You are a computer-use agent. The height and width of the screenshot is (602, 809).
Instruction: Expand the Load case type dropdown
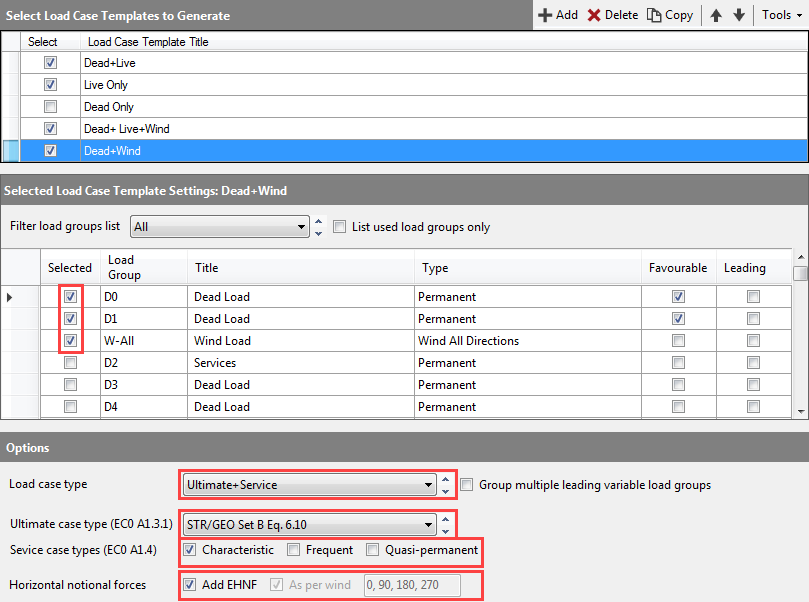[308, 485]
